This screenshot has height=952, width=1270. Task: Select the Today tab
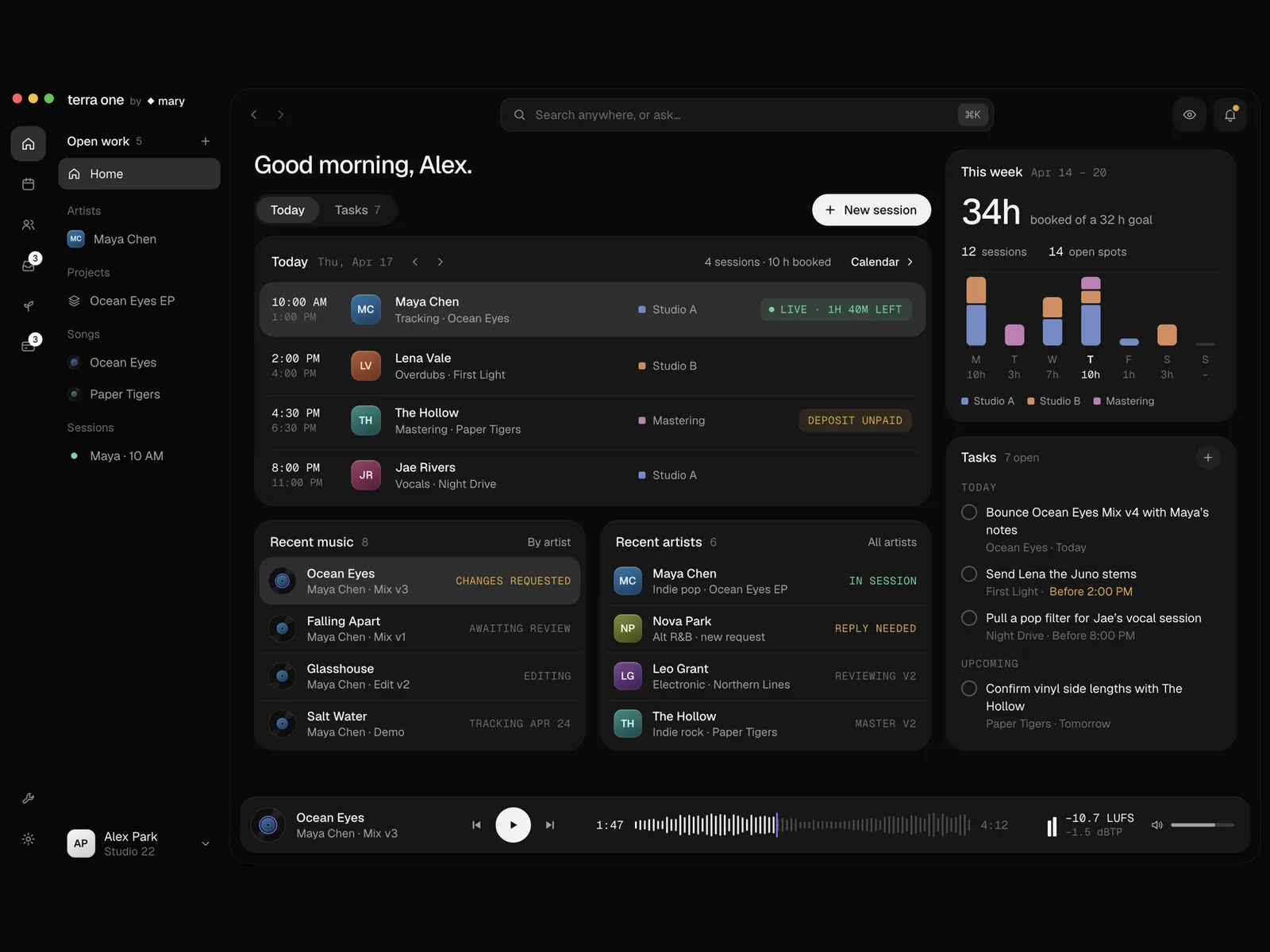[x=287, y=210]
